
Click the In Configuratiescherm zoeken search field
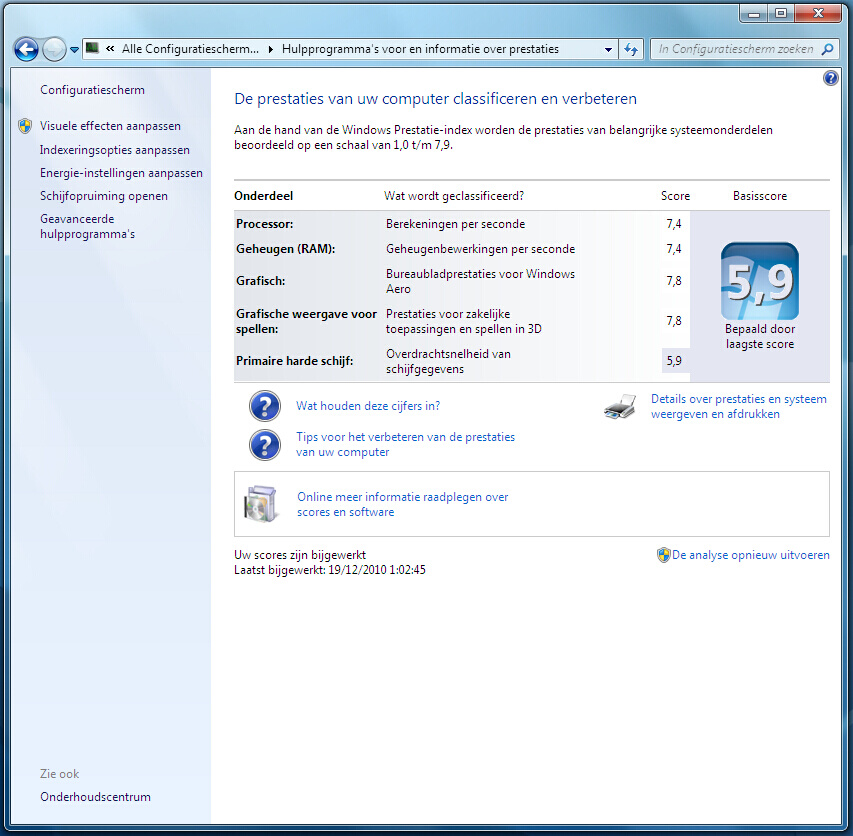tap(735, 49)
